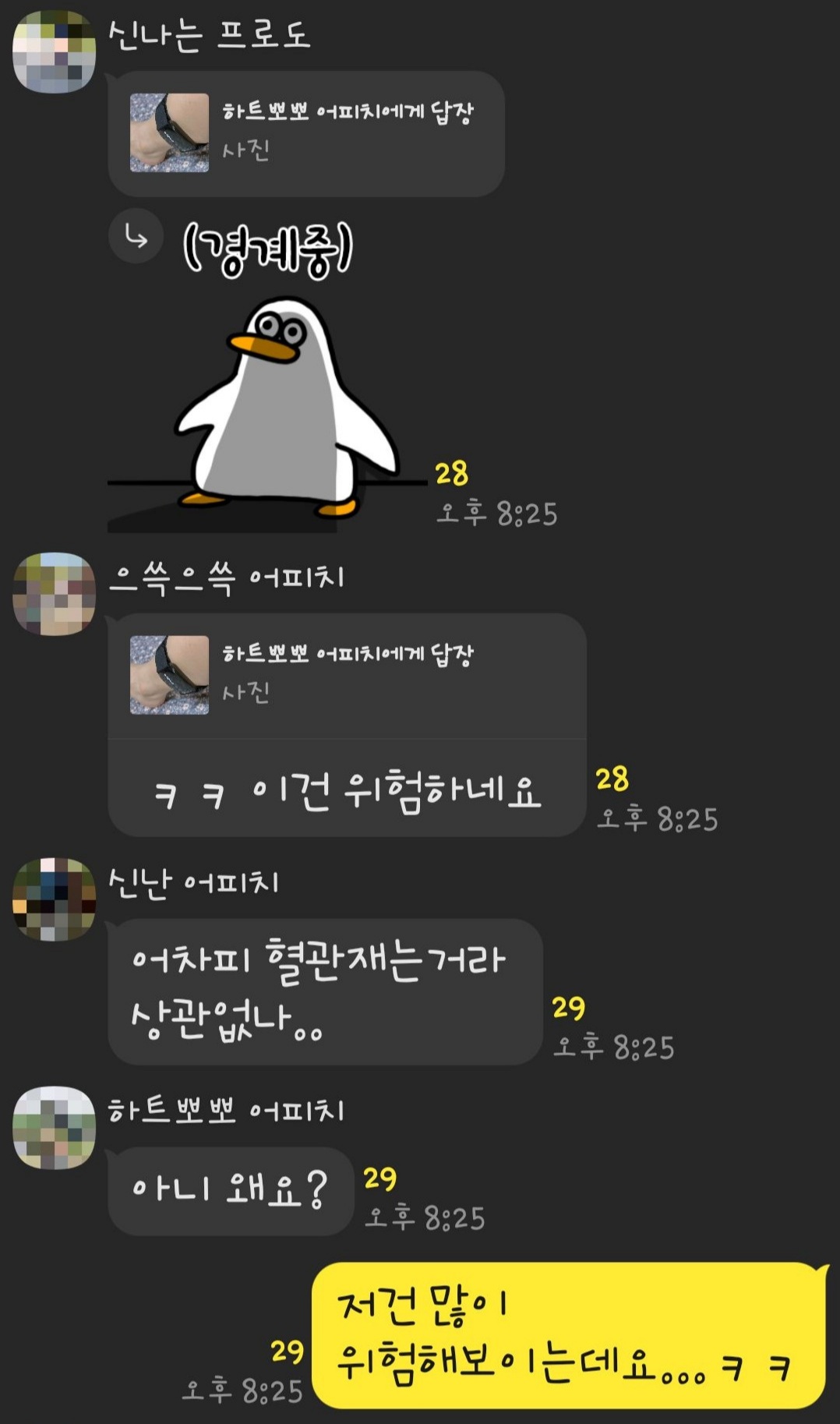Jump to original via second 하트뽀뽀 어피치에게 답장 quote
Screen dimensions: 840x1424
[347, 676]
